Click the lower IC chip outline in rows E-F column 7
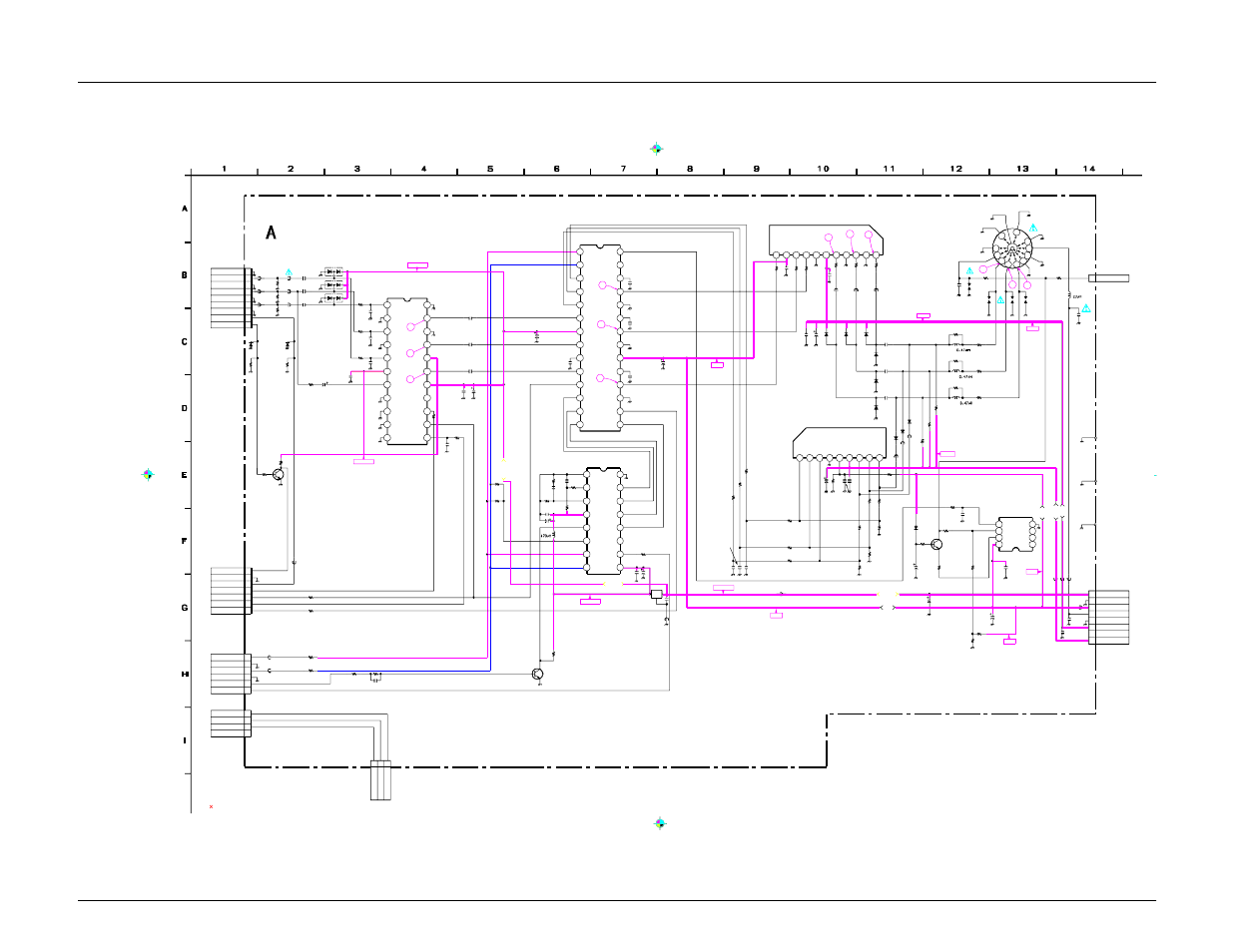This screenshot has height=952, width=1233. point(603,521)
